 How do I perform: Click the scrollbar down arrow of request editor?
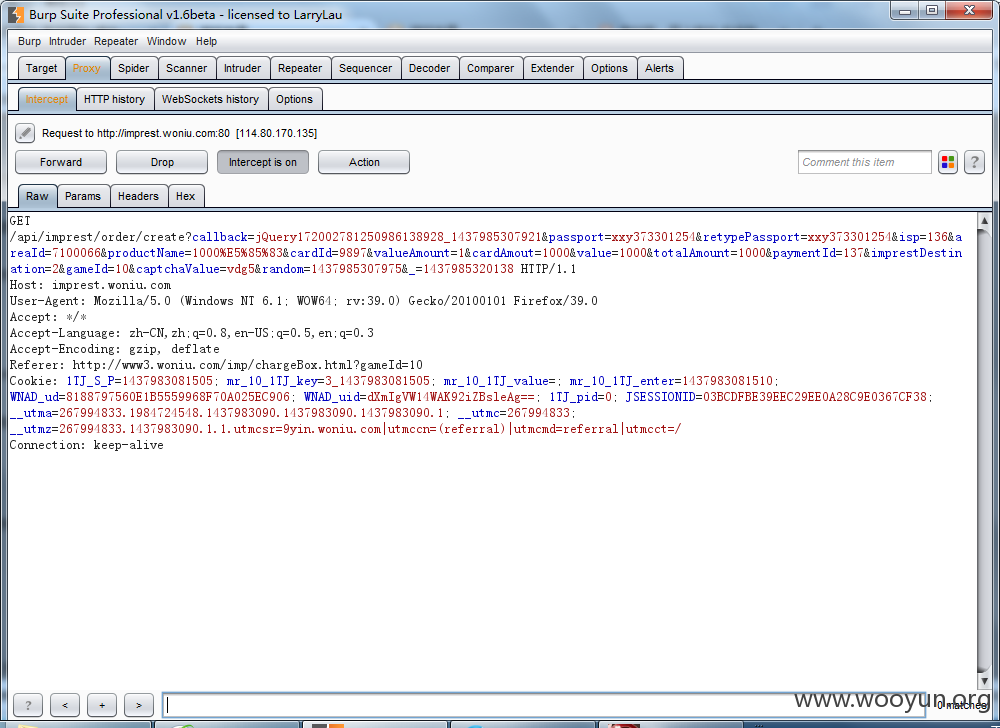click(x=984, y=681)
